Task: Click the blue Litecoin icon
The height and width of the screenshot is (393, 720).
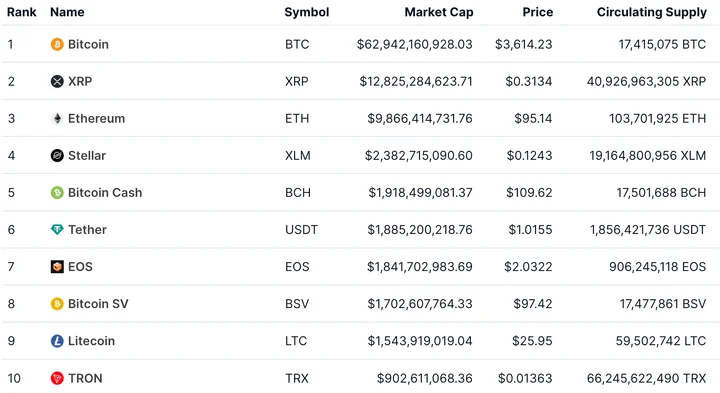Action: point(57,341)
